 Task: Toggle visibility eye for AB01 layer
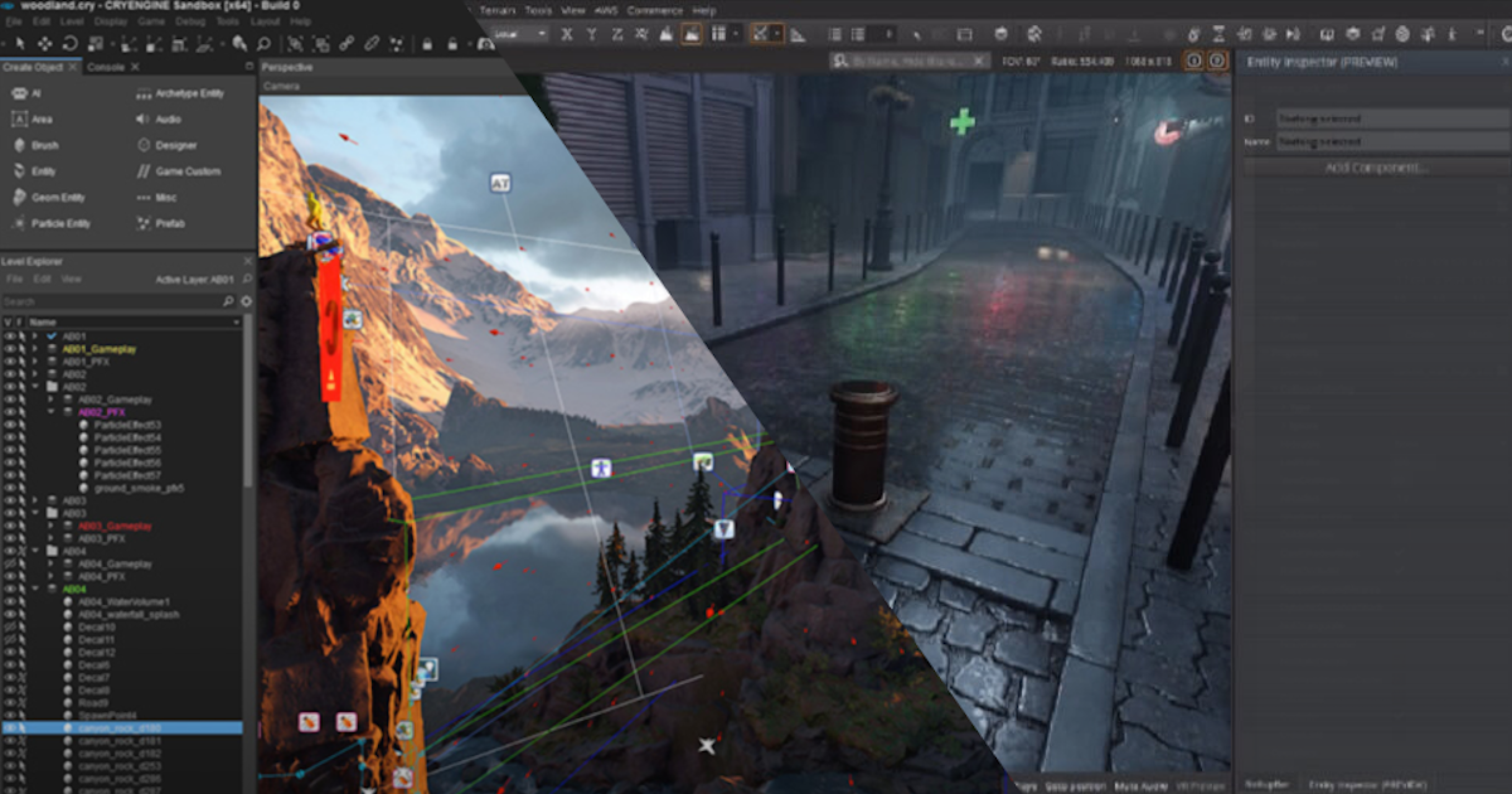[9, 336]
